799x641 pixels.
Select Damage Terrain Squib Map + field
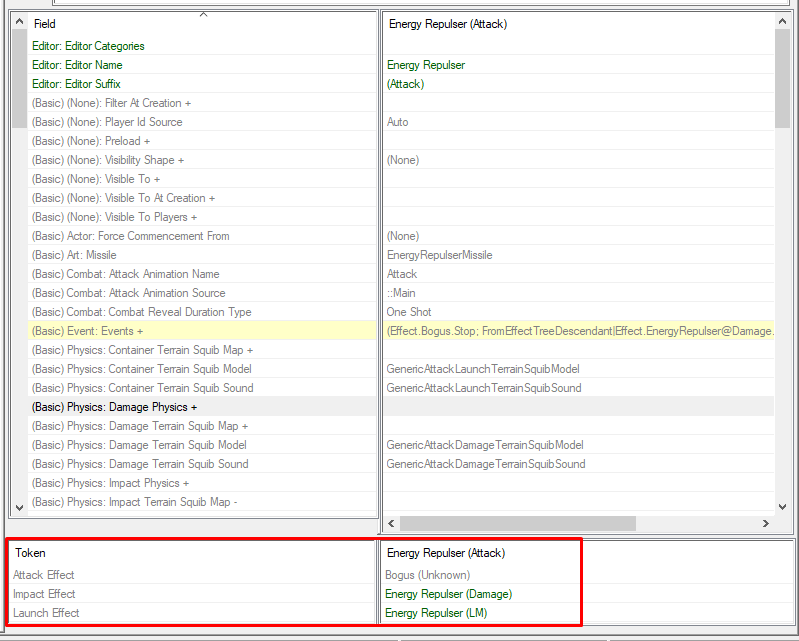click(202, 426)
